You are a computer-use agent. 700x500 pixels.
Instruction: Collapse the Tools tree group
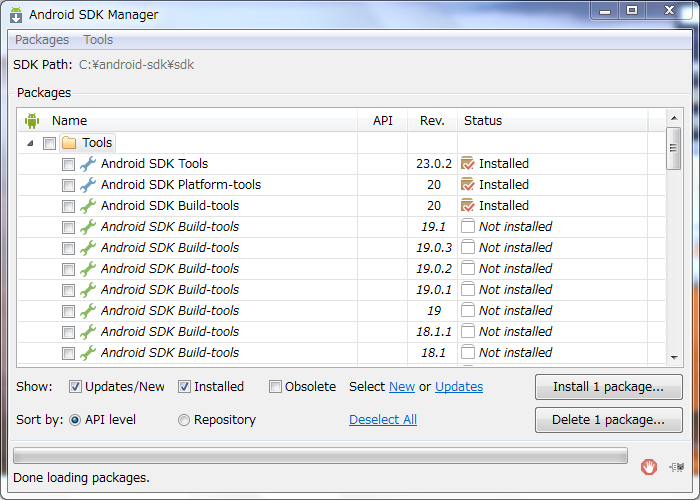coord(30,143)
